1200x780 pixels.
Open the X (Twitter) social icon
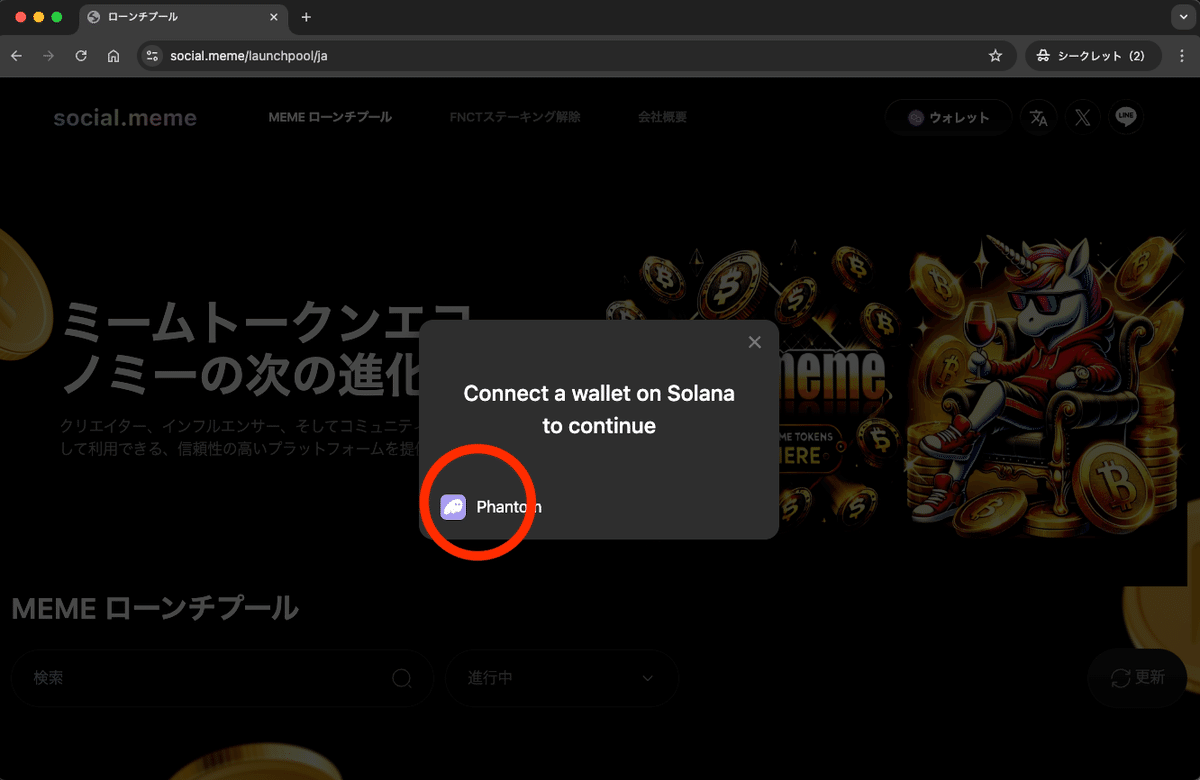(1082, 117)
